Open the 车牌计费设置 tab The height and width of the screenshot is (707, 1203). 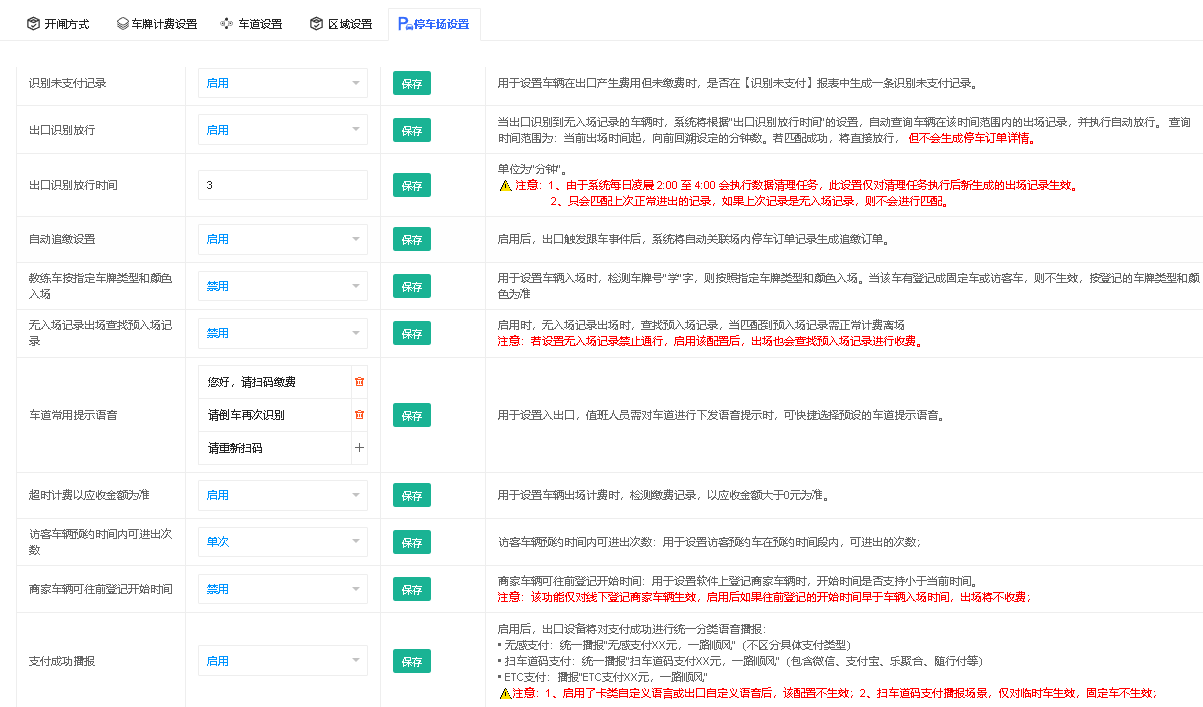point(156,24)
